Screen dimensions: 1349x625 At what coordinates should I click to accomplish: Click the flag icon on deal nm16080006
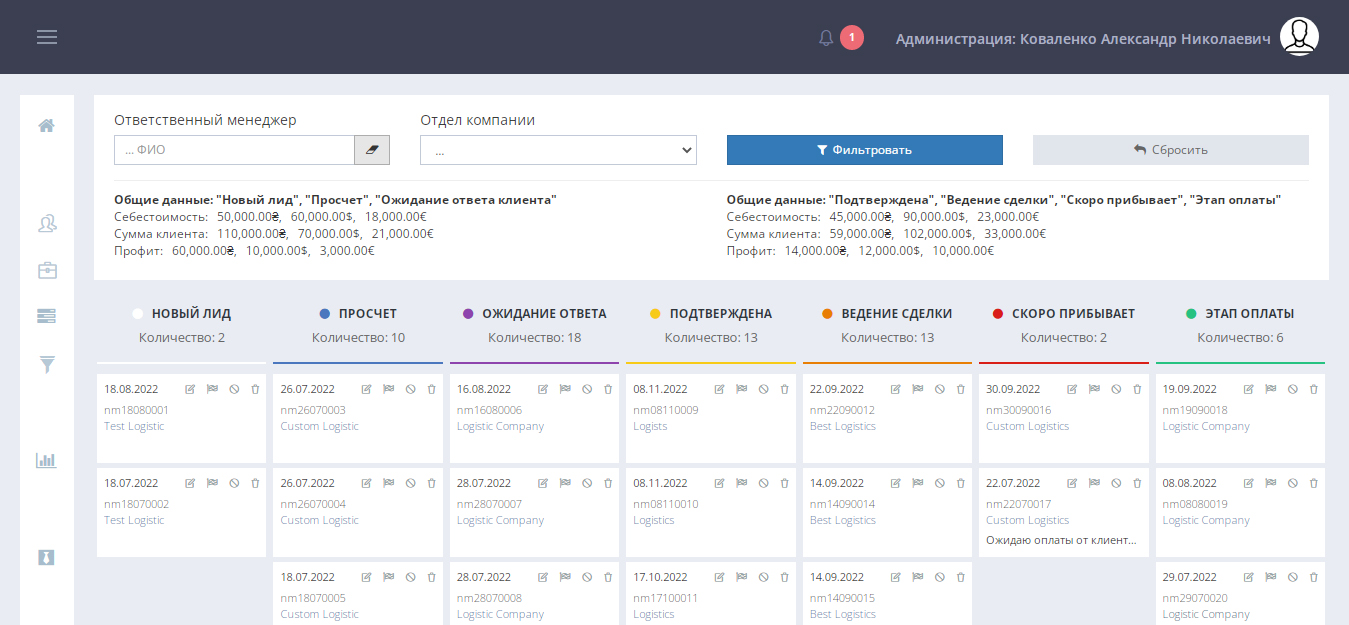click(x=564, y=389)
